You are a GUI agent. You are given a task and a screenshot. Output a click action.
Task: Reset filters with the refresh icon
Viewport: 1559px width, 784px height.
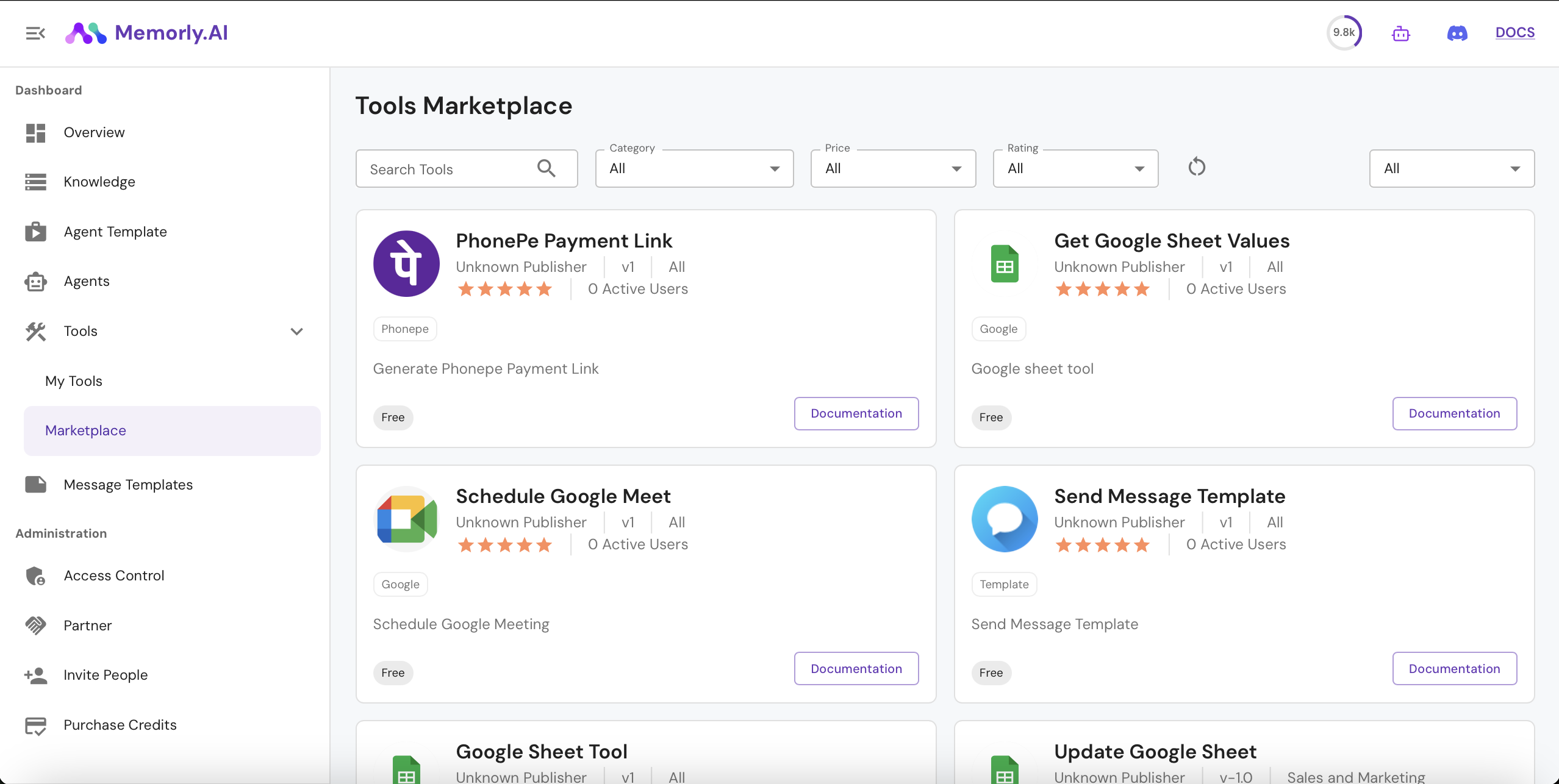1197,166
